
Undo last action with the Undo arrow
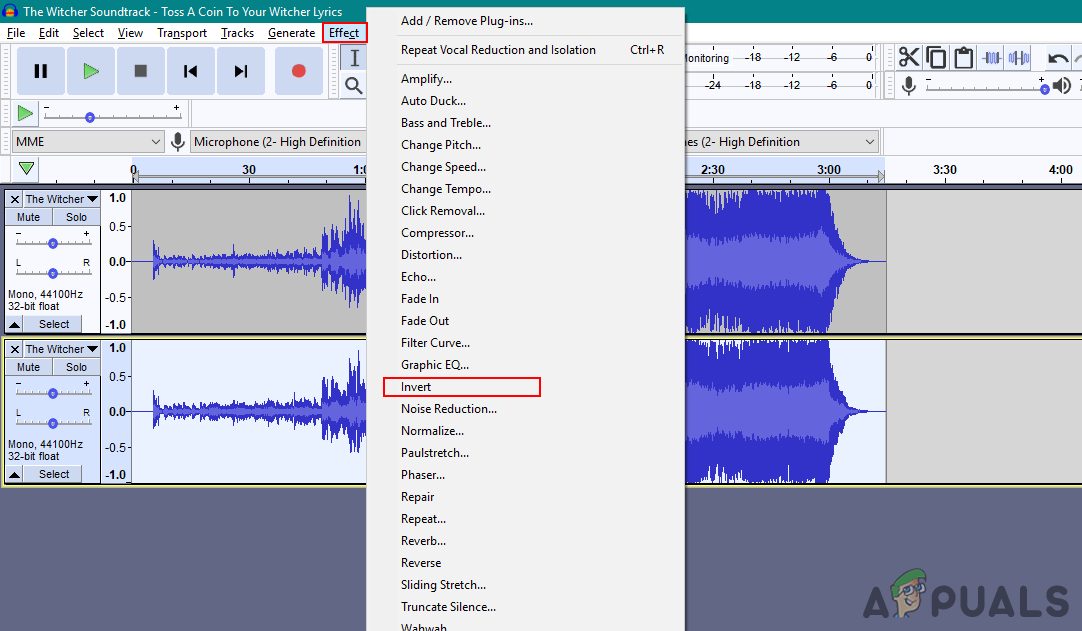[1057, 58]
